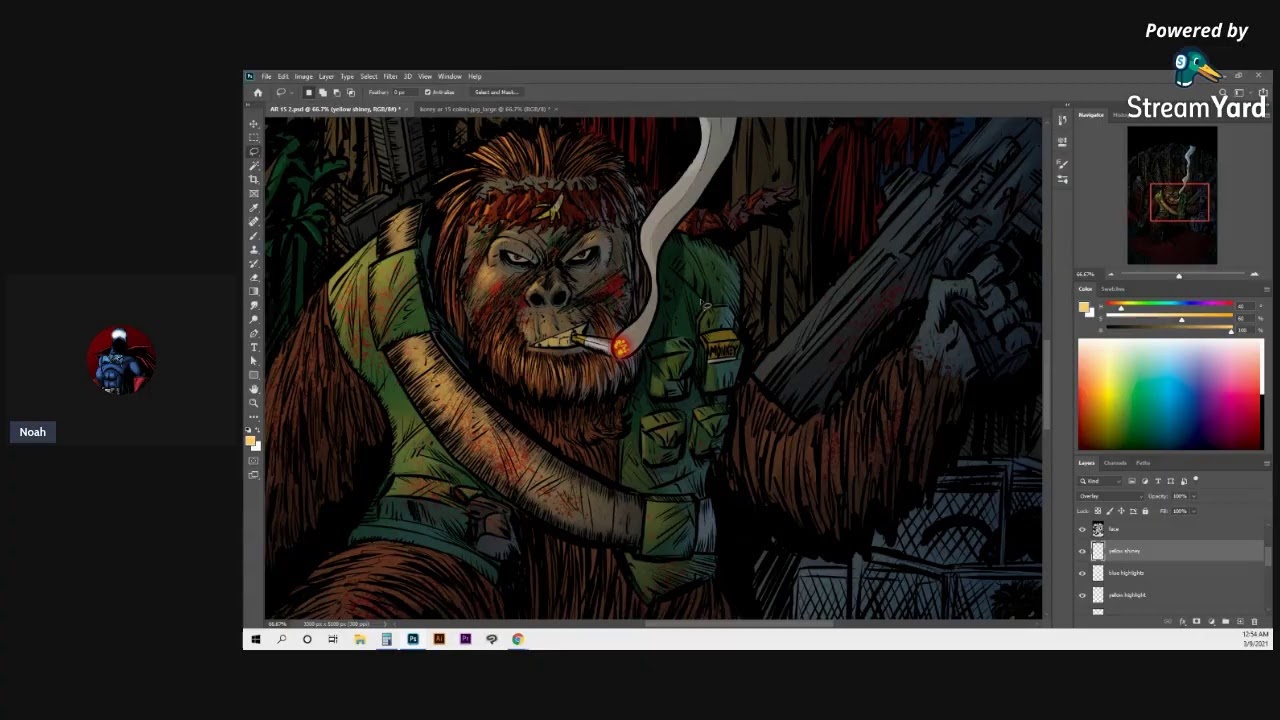The image size is (1280, 720).
Task: Open Chrome from the Windows taskbar
Action: (x=518, y=639)
